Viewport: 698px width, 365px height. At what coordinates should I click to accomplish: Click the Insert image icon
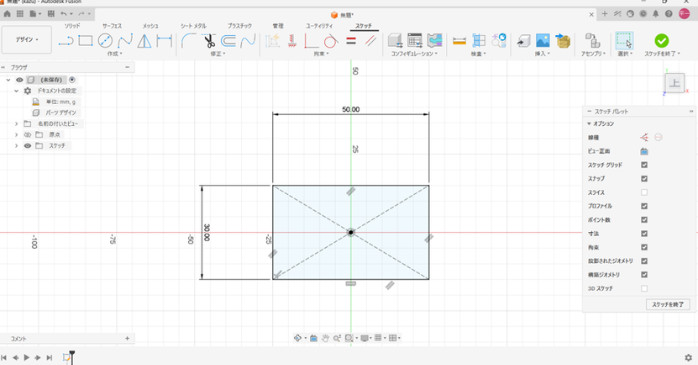pos(543,41)
